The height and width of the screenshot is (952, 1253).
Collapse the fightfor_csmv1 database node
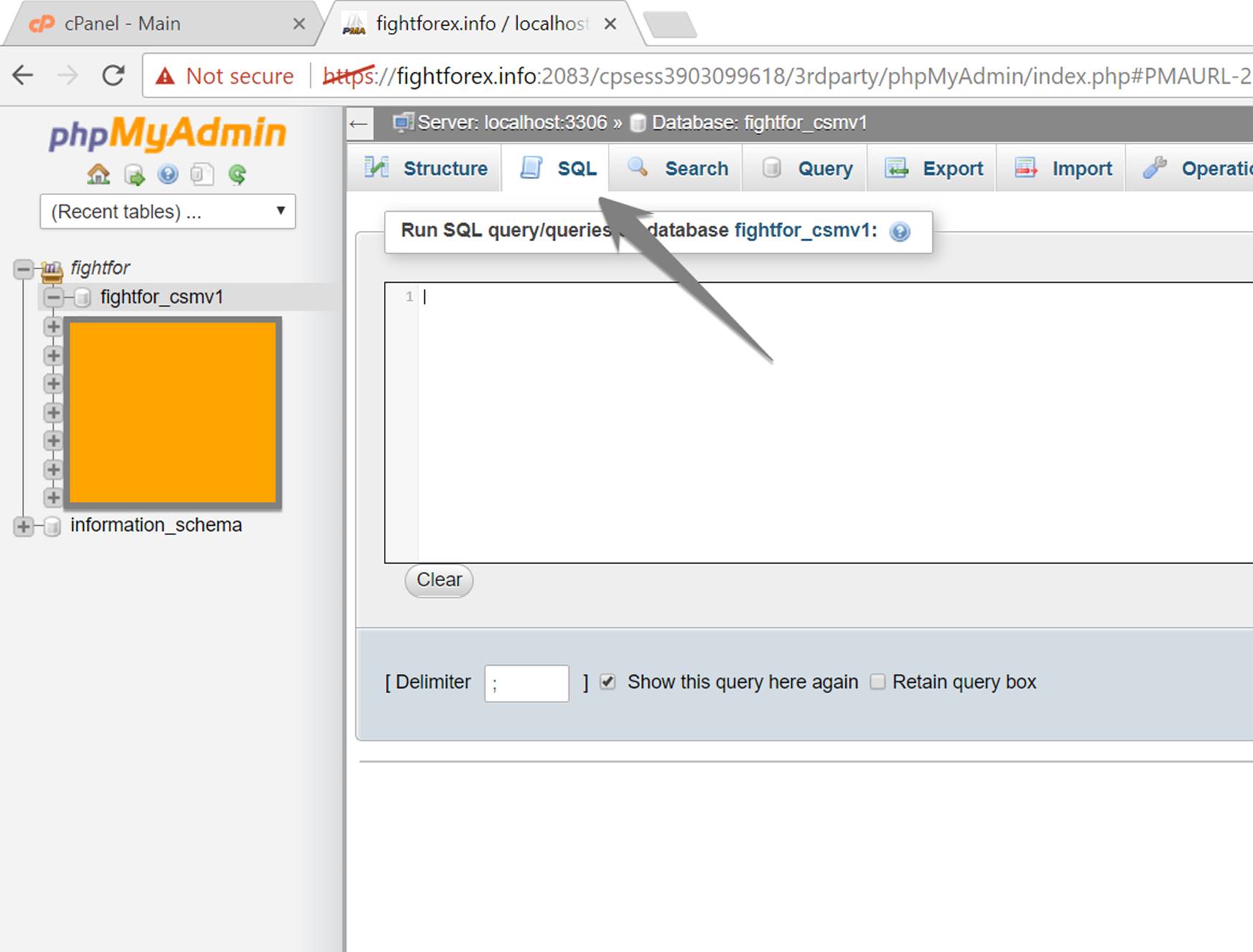[x=53, y=297]
